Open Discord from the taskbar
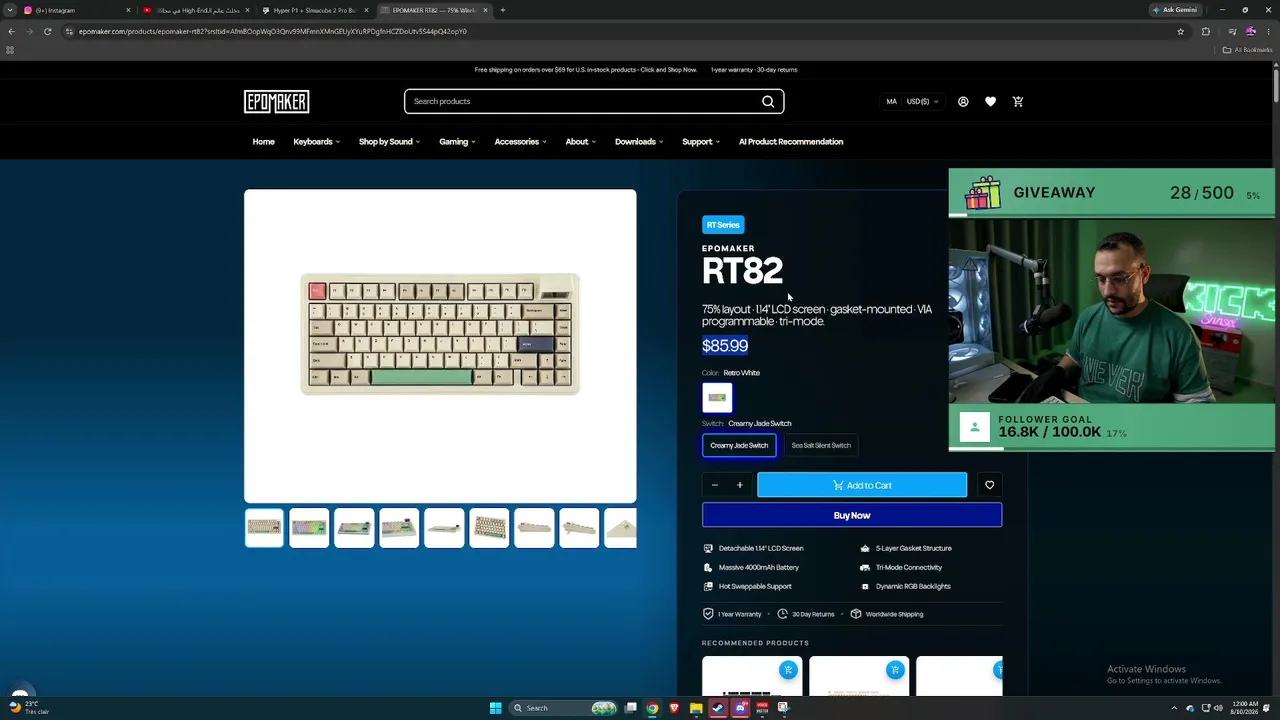The height and width of the screenshot is (720, 1280). (x=740, y=708)
